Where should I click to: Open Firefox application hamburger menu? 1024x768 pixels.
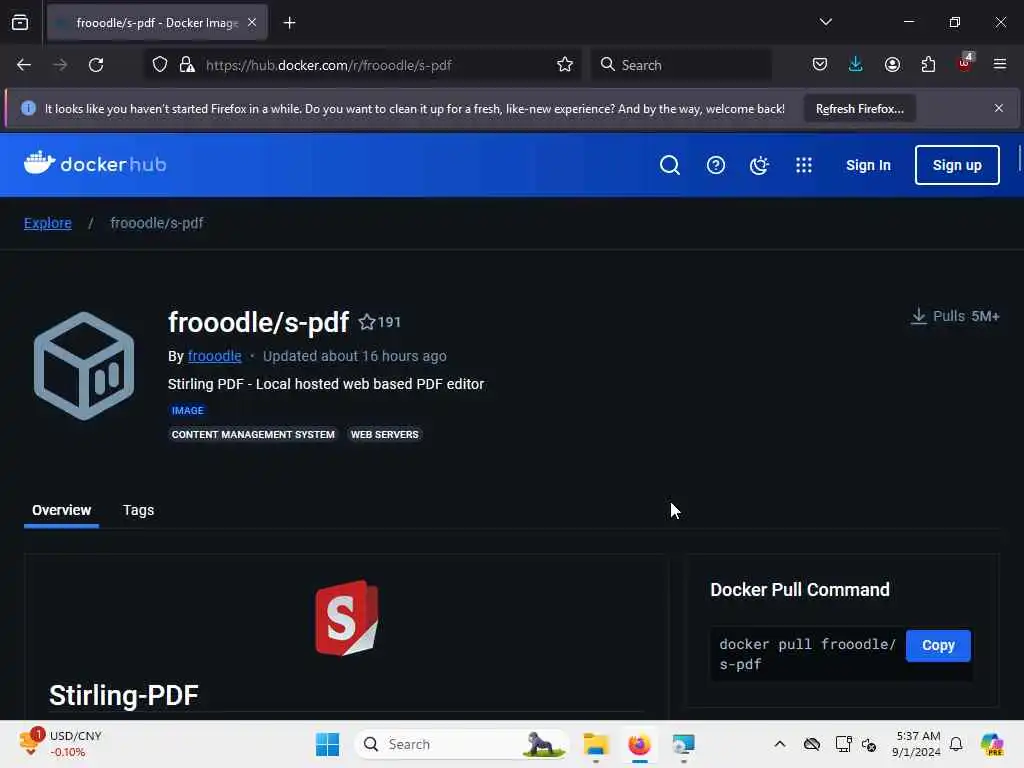tap(999, 64)
